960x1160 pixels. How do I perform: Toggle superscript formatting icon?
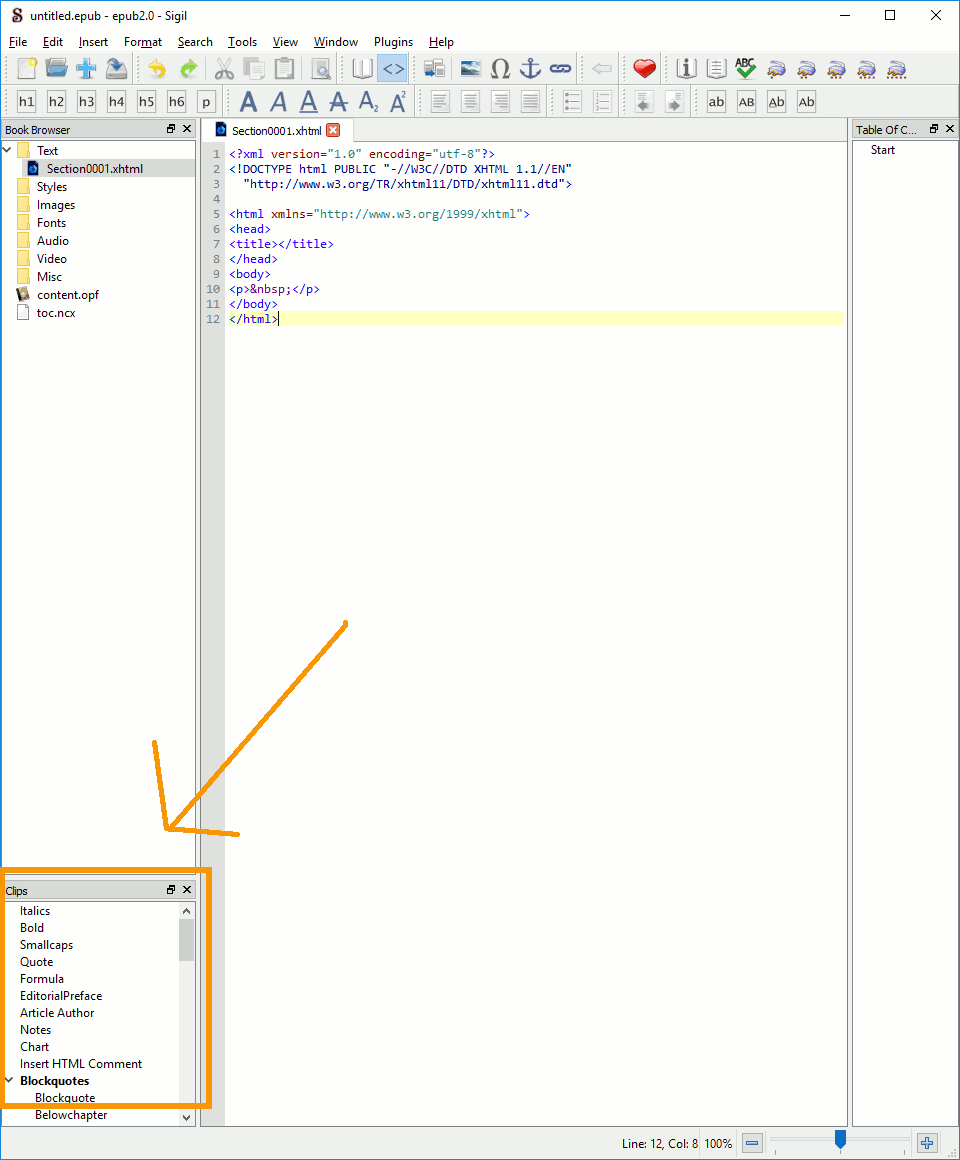pyautogui.click(x=398, y=101)
